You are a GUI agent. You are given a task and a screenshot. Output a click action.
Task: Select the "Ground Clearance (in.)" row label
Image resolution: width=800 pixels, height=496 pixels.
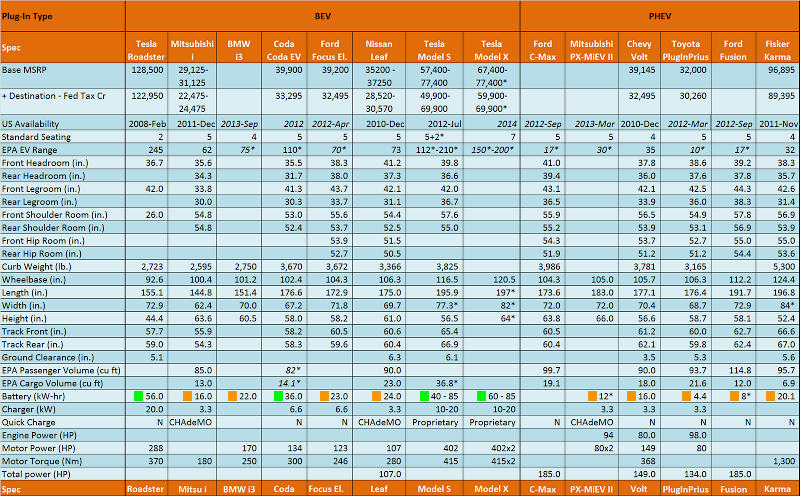pos(48,357)
